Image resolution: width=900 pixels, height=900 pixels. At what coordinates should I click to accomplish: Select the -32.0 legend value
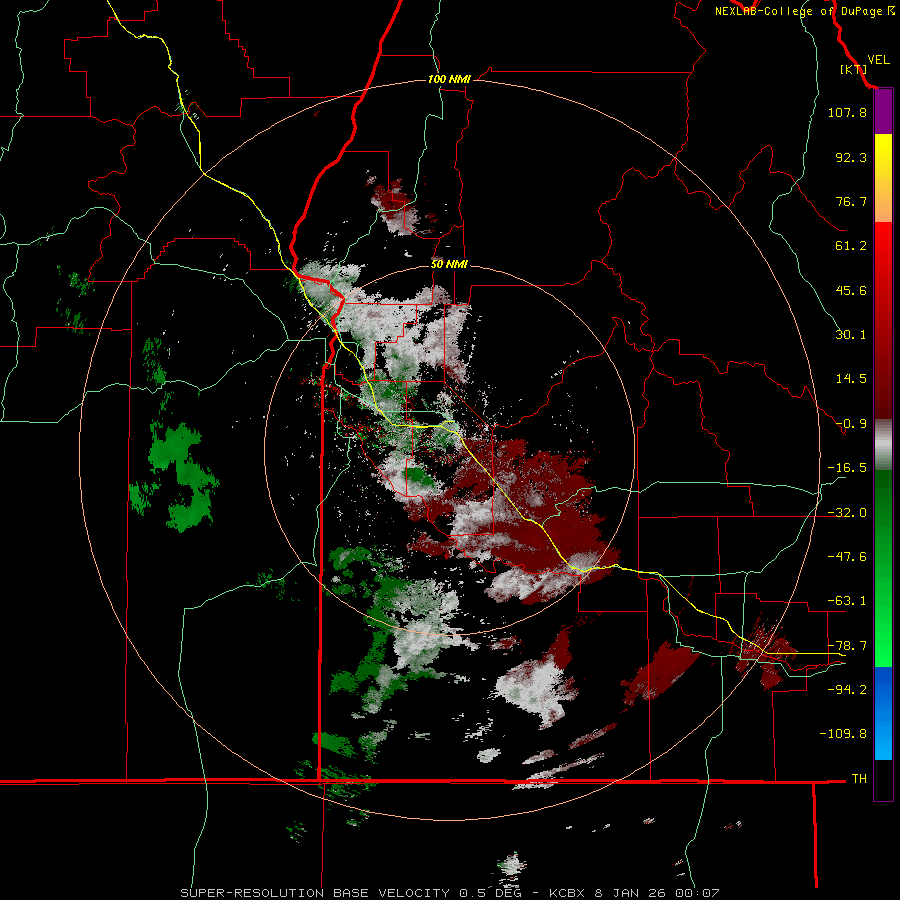pos(847,513)
